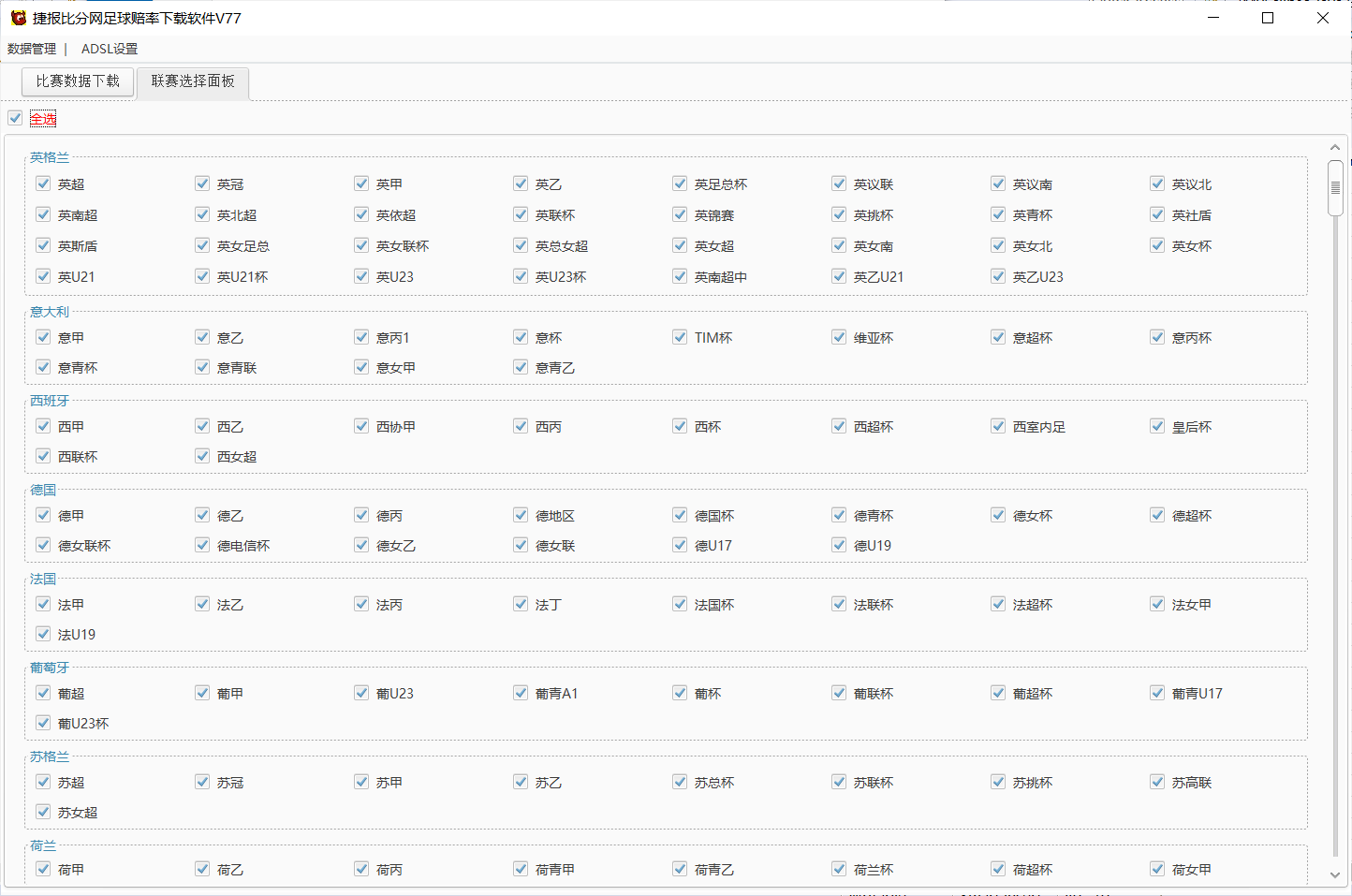Toggle the 英社盾 checkbox
1352x896 pixels.
click(x=1157, y=214)
